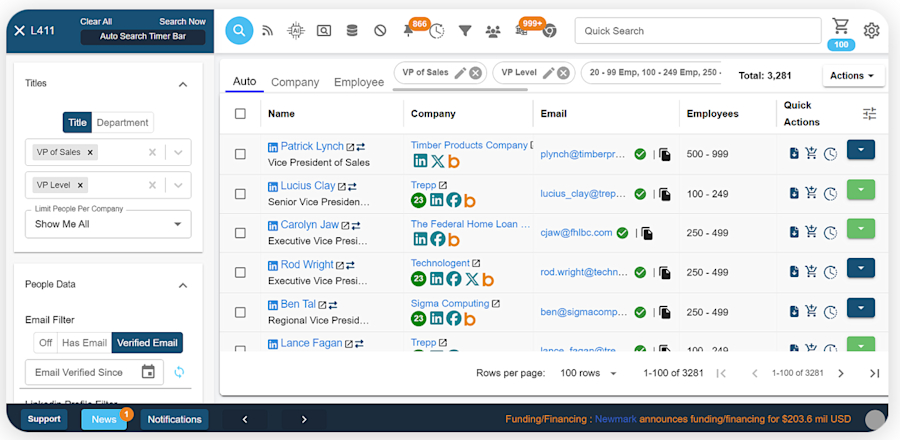Set Email Filter to Verified Email

(x=147, y=342)
